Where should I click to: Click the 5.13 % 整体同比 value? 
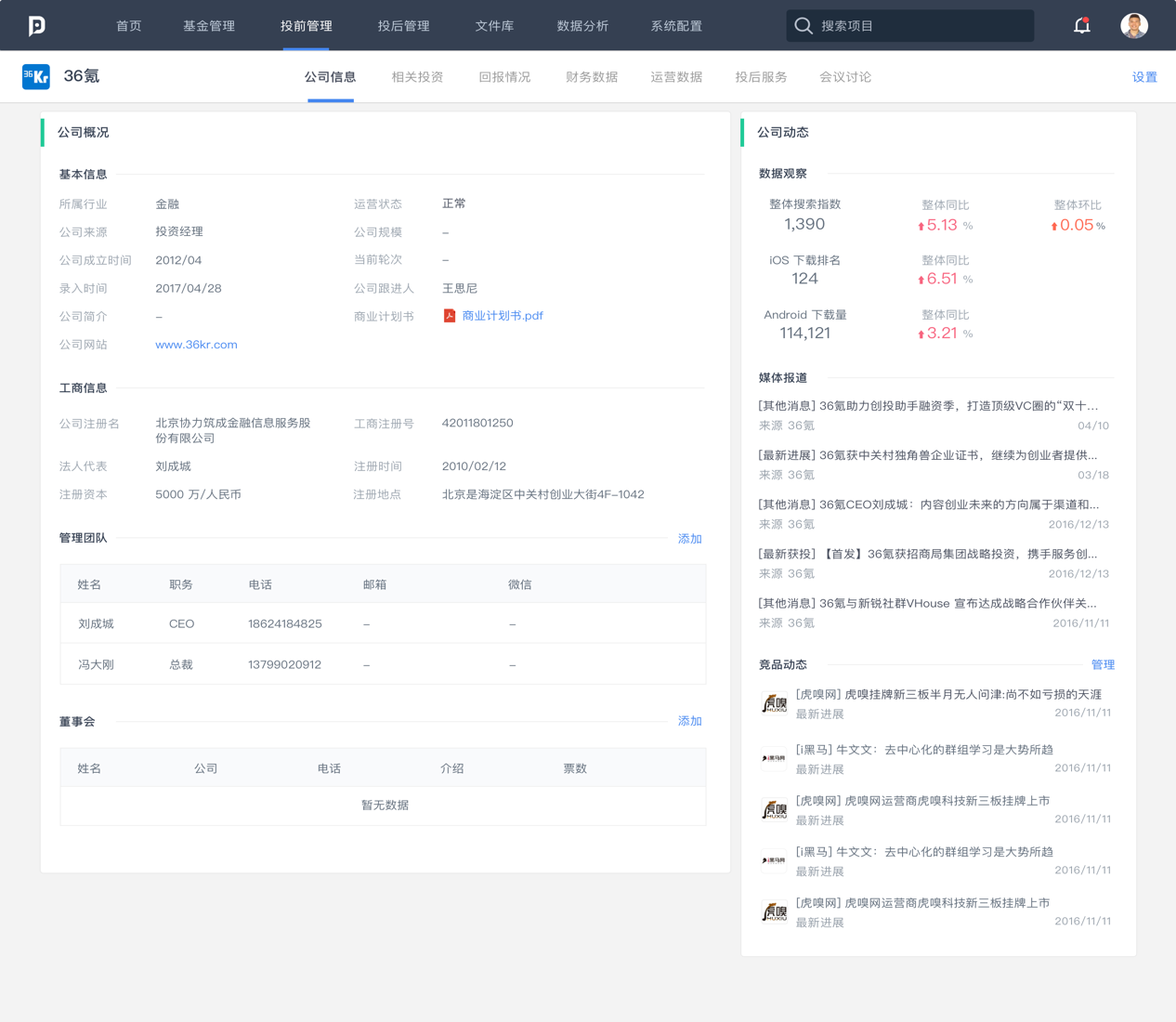[x=945, y=225]
